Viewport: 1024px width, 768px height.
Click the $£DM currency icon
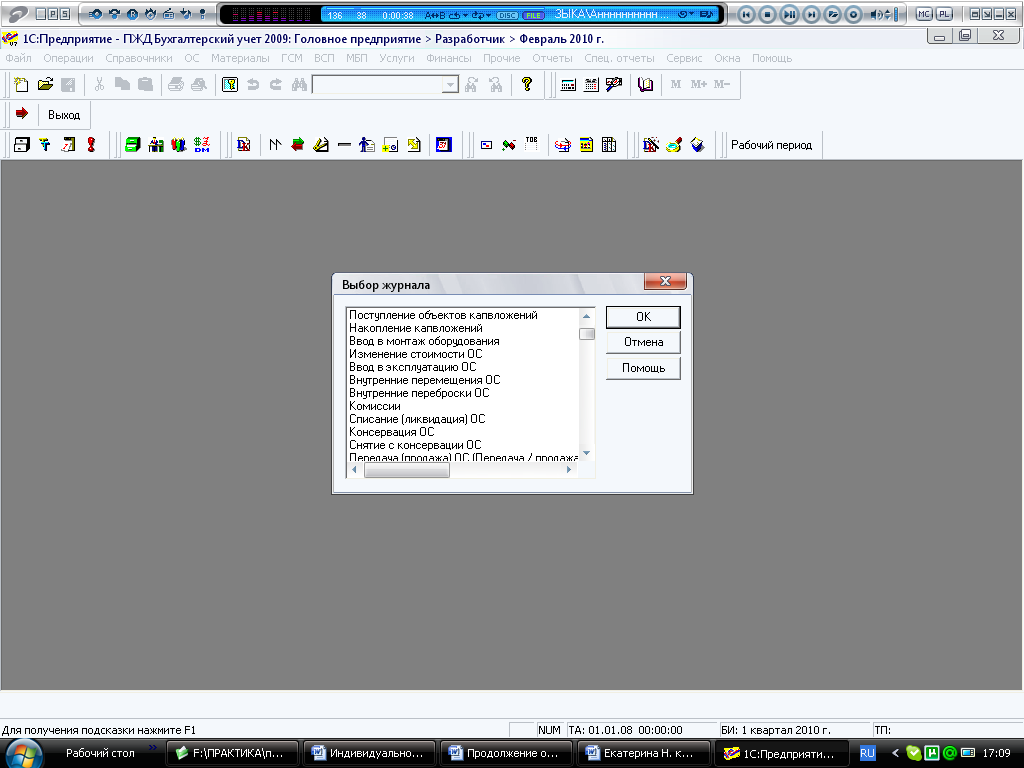(x=202, y=144)
